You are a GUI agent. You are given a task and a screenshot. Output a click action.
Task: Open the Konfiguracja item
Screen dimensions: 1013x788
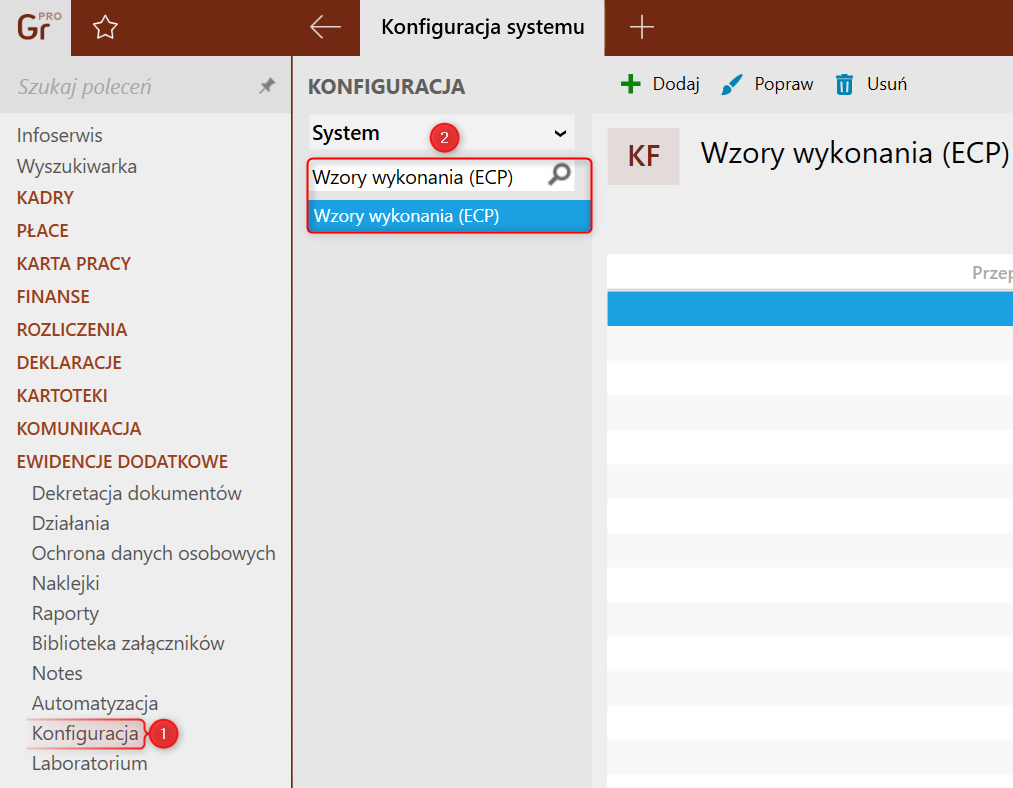(85, 733)
